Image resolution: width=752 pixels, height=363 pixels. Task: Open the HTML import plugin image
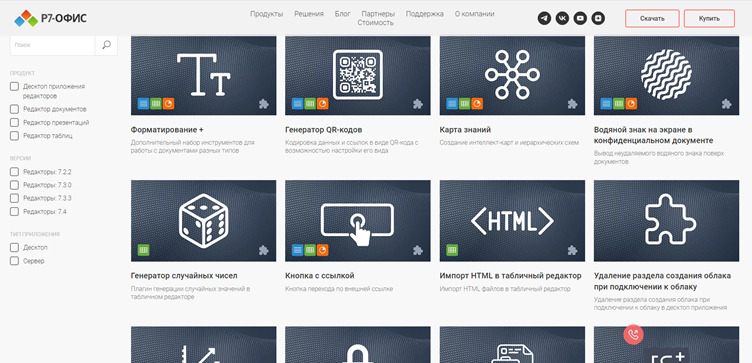click(x=512, y=221)
